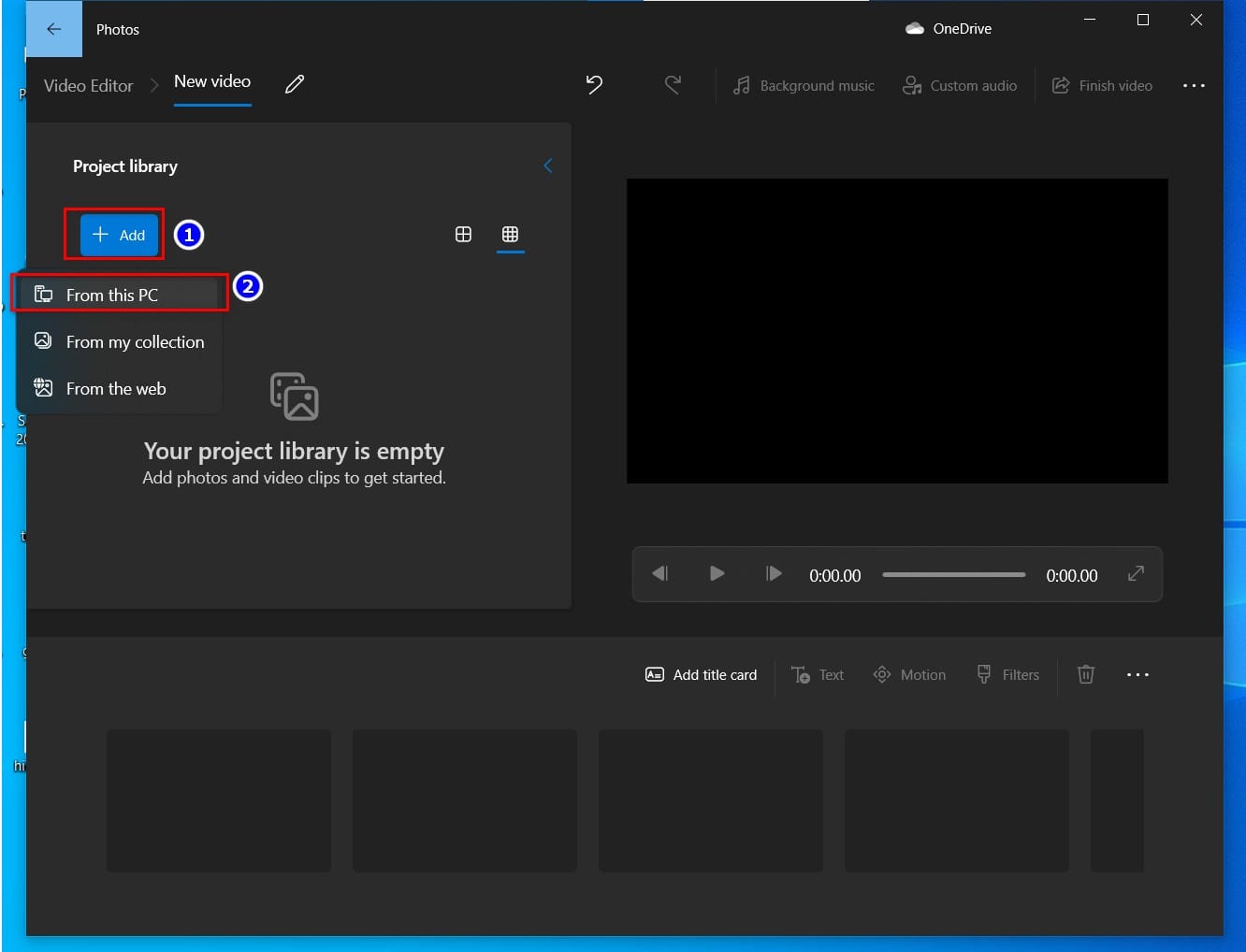The height and width of the screenshot is (952, 1246).
Task: Switch library to medium thumbnail view
Action: click(463, 234)
